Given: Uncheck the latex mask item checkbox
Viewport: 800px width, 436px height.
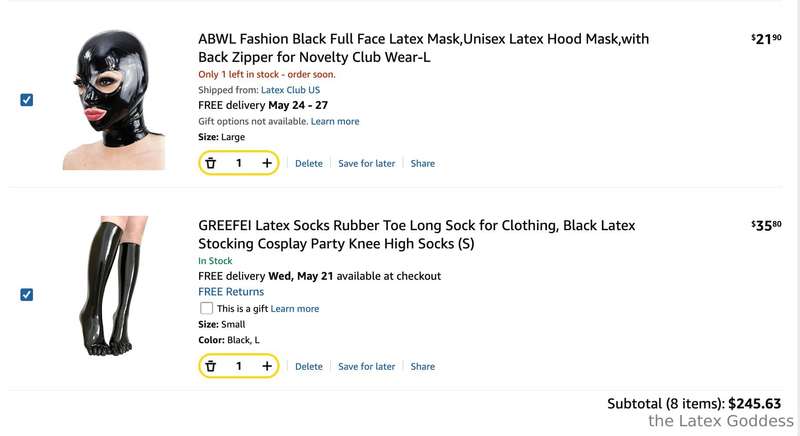Looking at the screenshot, I should pos(27,100).
